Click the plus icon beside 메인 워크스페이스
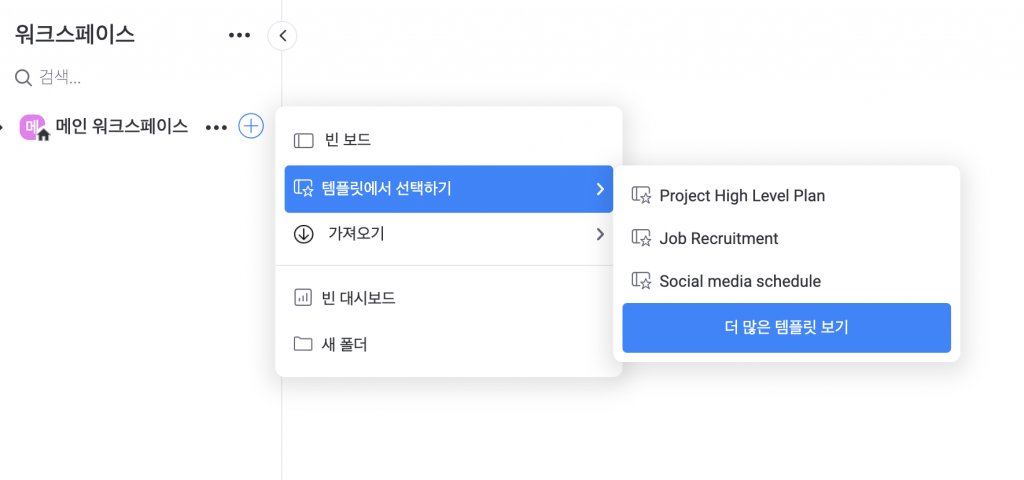Viewport: 1024px width, 480px height. 251,125
